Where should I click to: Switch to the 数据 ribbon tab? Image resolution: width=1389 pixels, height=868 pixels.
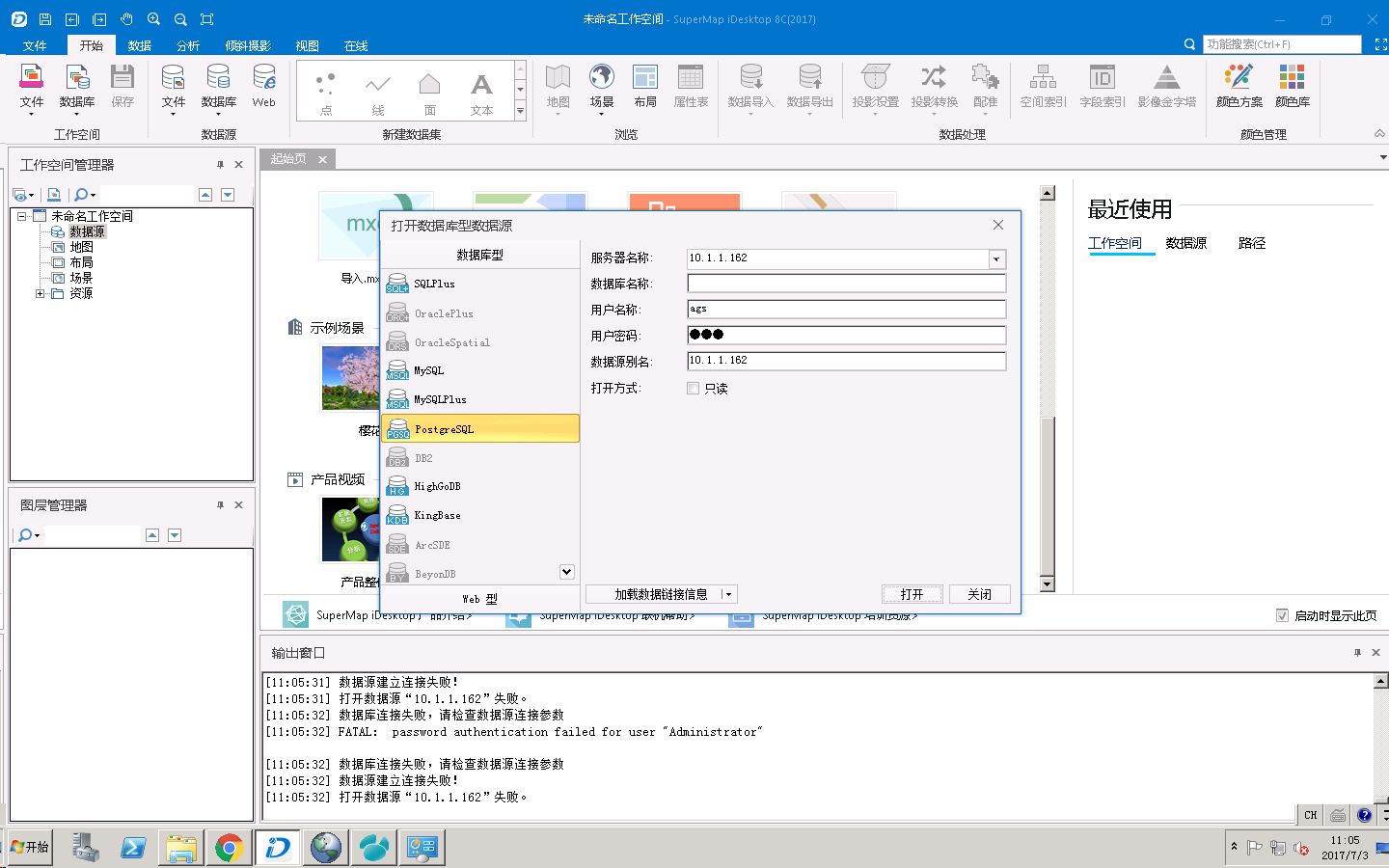(x=140, y=45)
